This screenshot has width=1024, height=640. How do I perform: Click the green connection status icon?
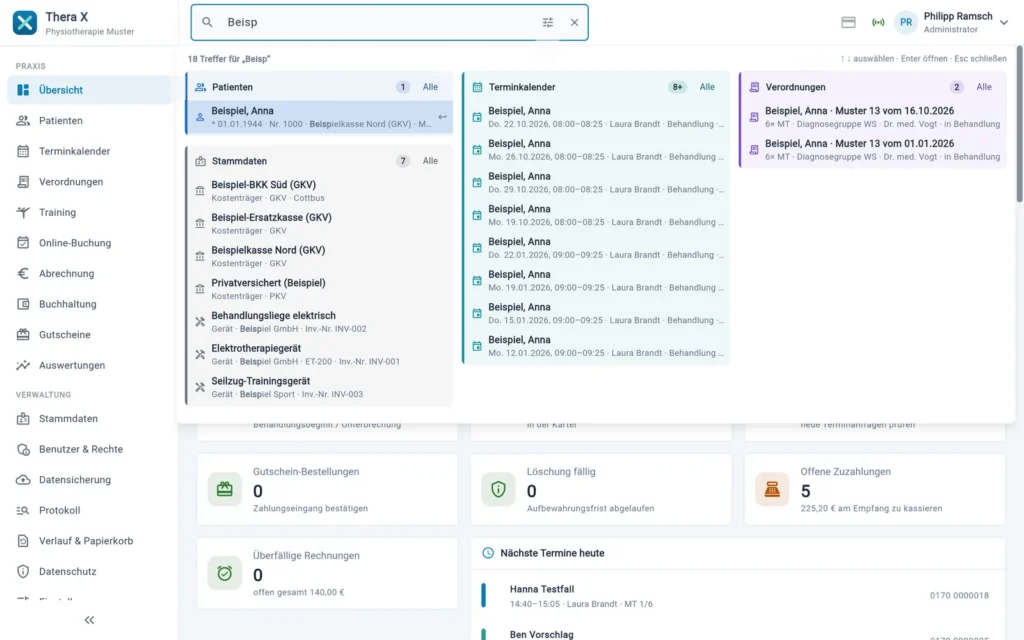[878, 22]
